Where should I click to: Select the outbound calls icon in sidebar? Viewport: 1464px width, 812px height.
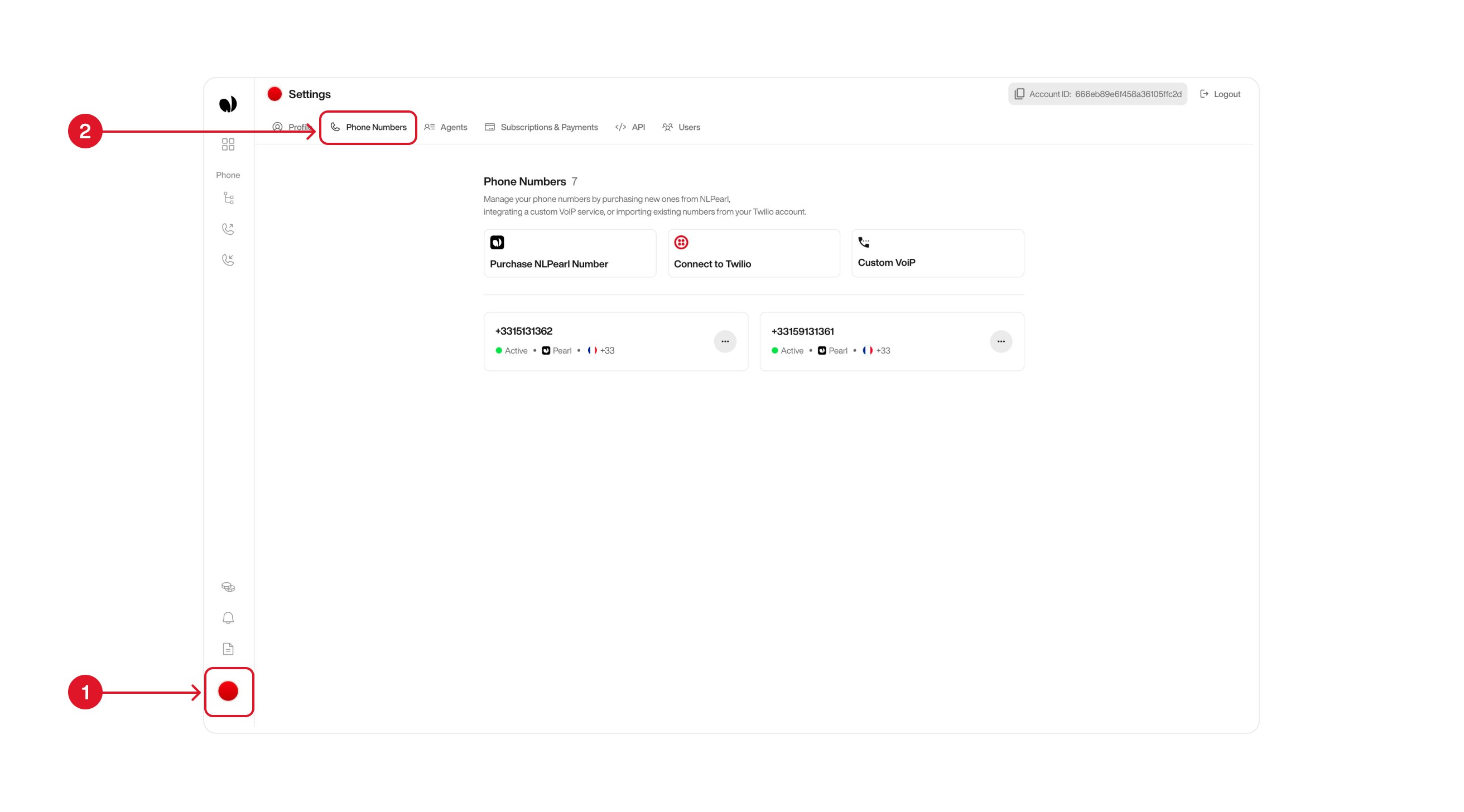[228, 229]
